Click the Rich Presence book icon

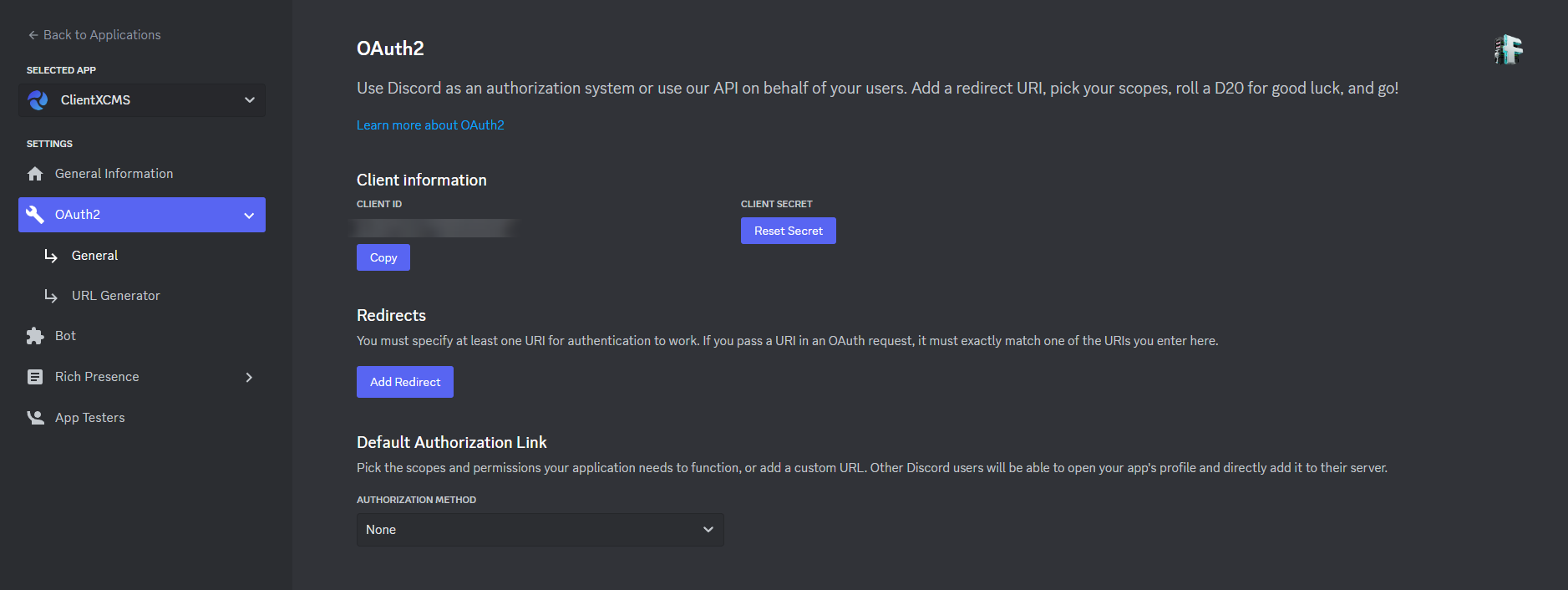tap(35, 376)
